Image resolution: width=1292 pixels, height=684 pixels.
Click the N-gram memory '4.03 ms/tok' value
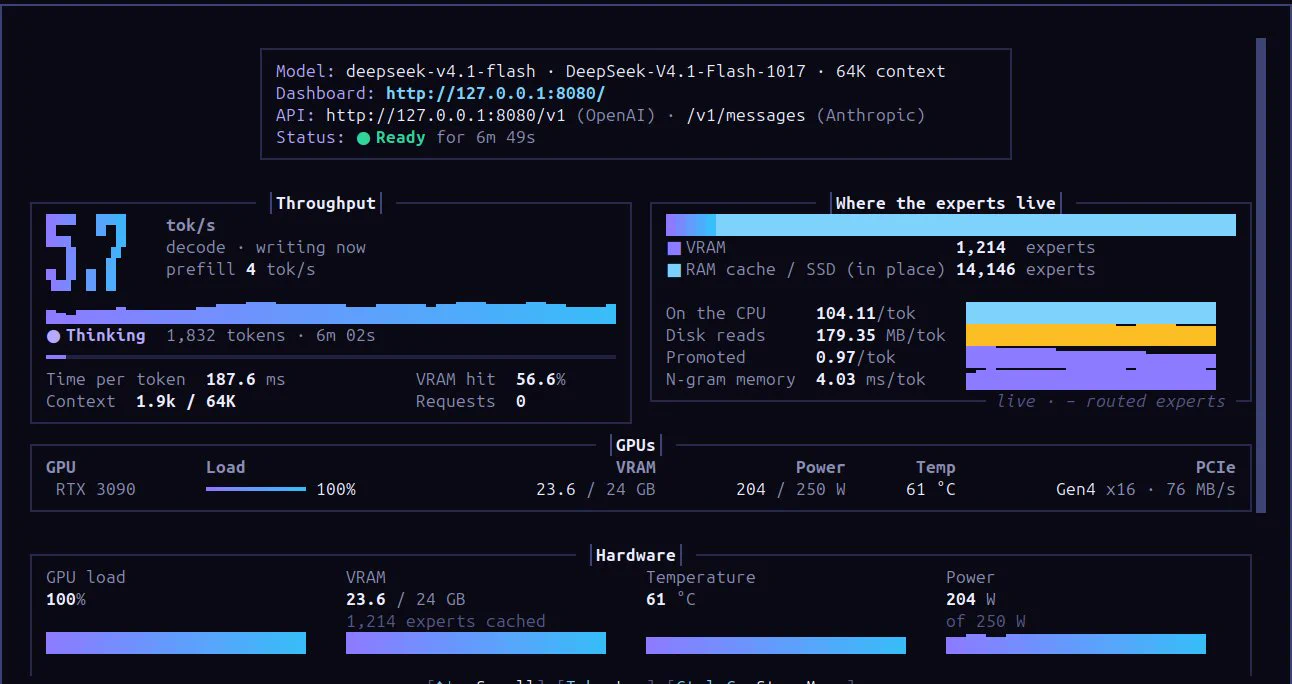[871, 379]
